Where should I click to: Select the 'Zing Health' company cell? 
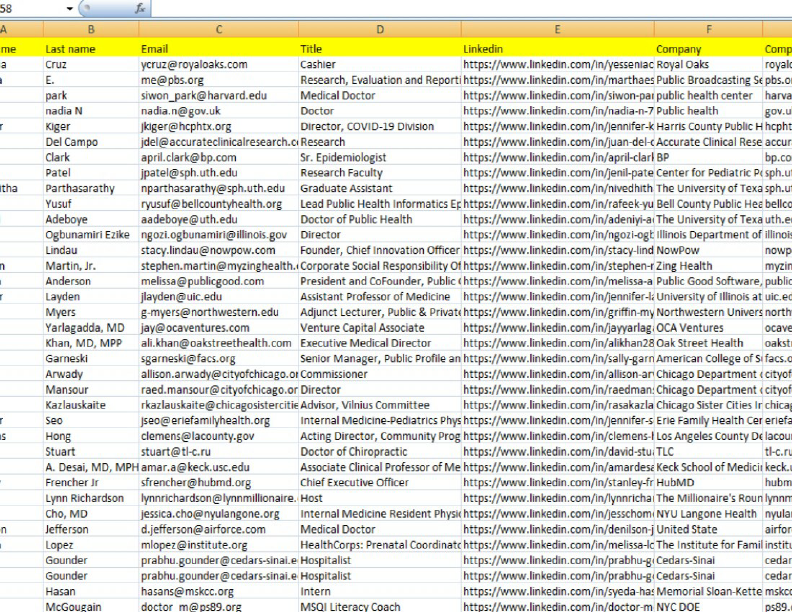coord(709,266)
